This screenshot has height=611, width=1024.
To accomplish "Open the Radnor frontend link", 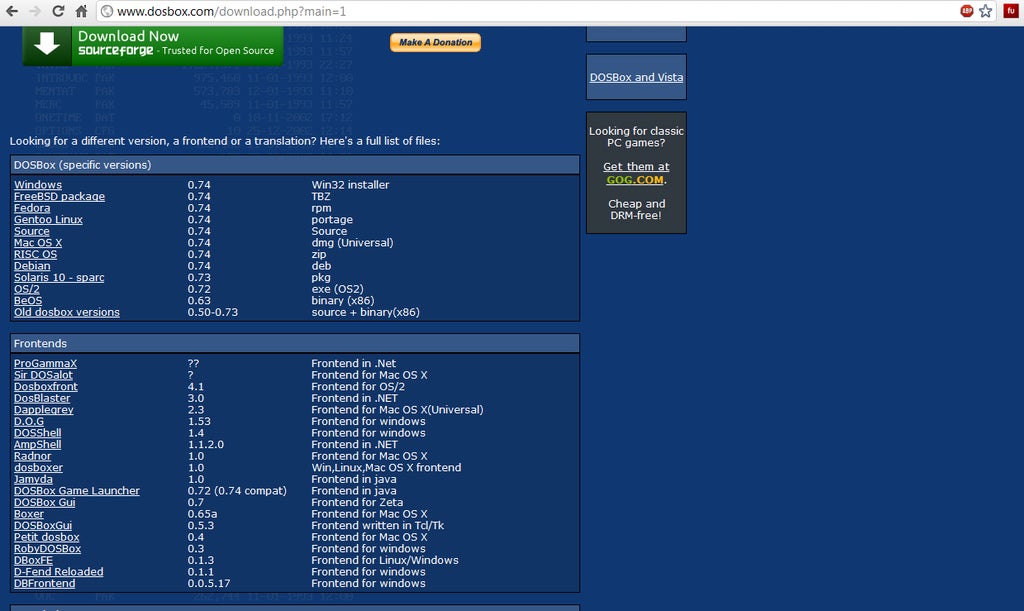I will pyautogui.click(x=32, y=456).
